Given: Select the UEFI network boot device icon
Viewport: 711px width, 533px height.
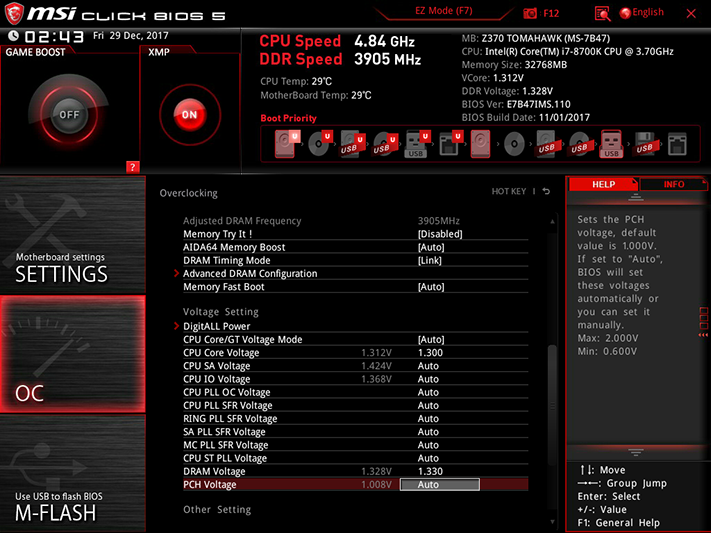Looking at the screenshot, I should pos(450,144).
